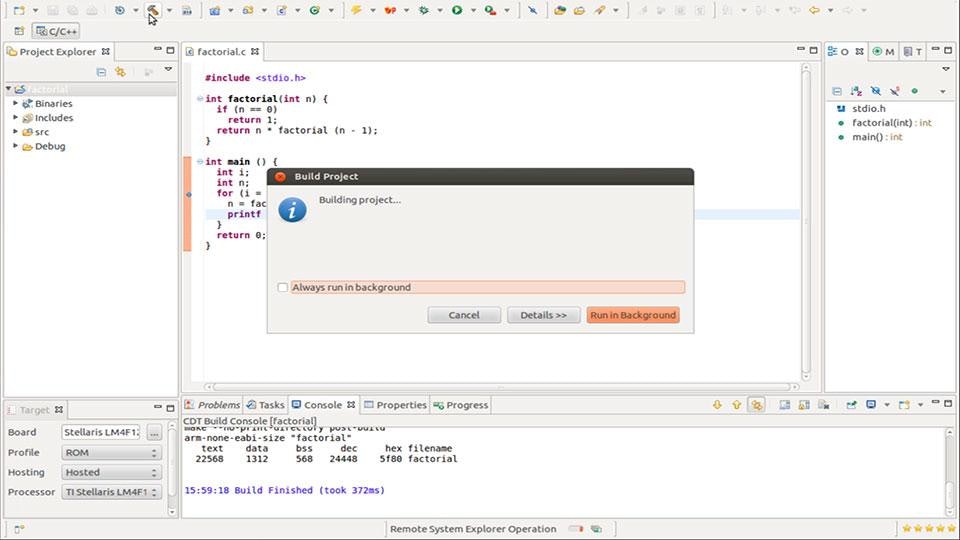Click the Board field showing Stellaris LM4F1
This screenshot has height=540, width=960.
pos(101,432)
